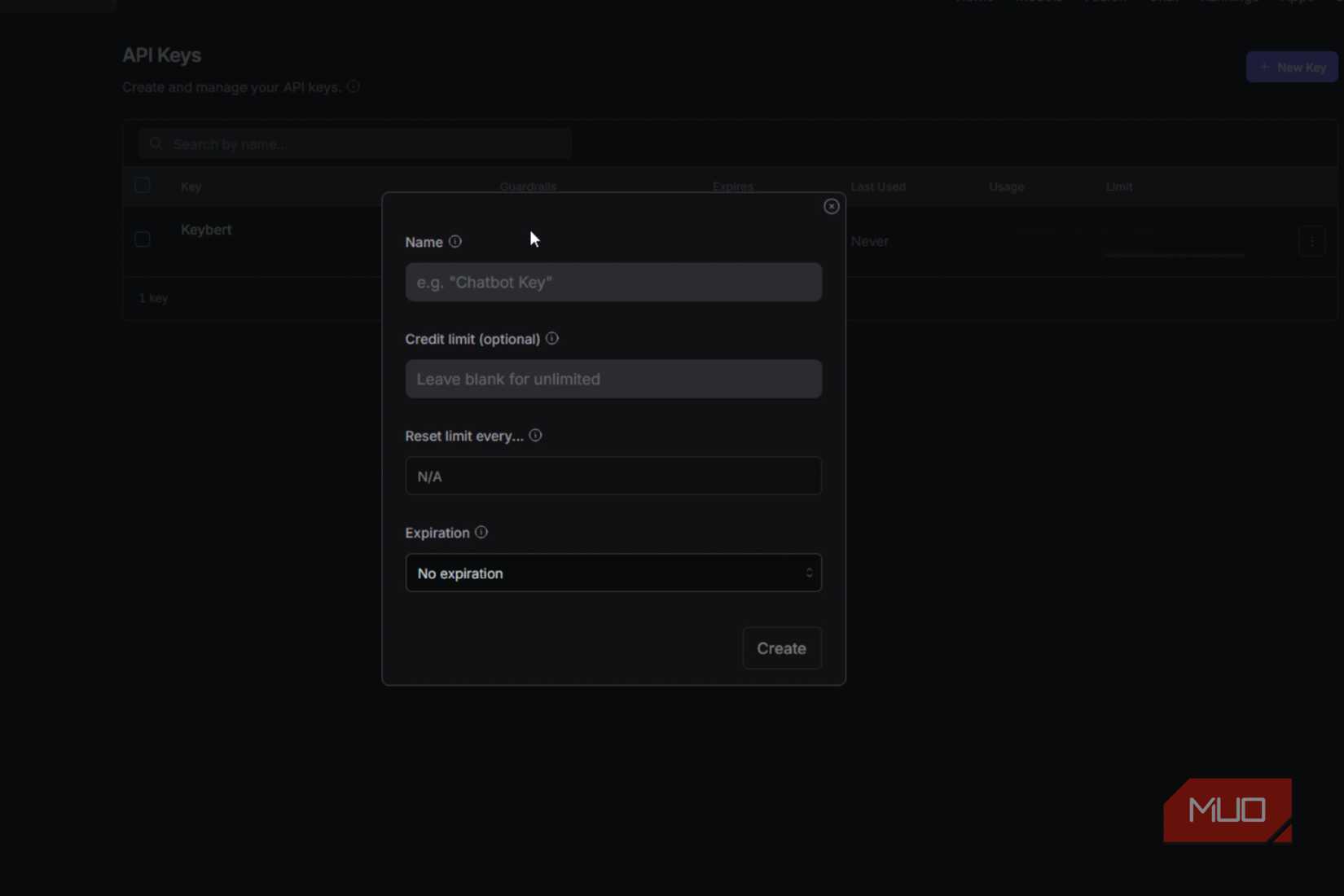Screen dimensions: 1344x896
Task: Expand the No expiration dropdown
Action: tap(613, 573)
